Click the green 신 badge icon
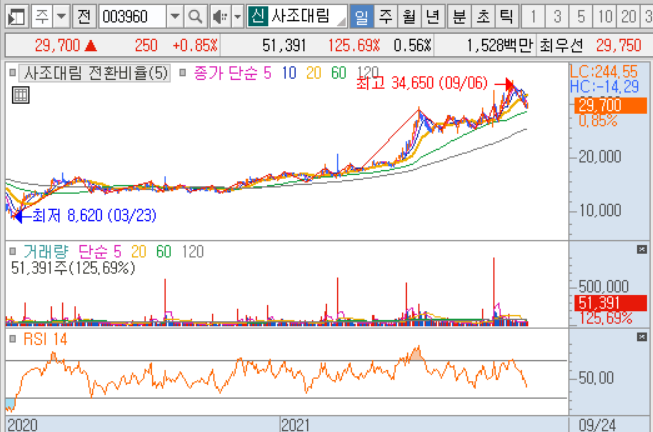Image resolution: width=653 pixels, height=432 pixels. [258, 16]
